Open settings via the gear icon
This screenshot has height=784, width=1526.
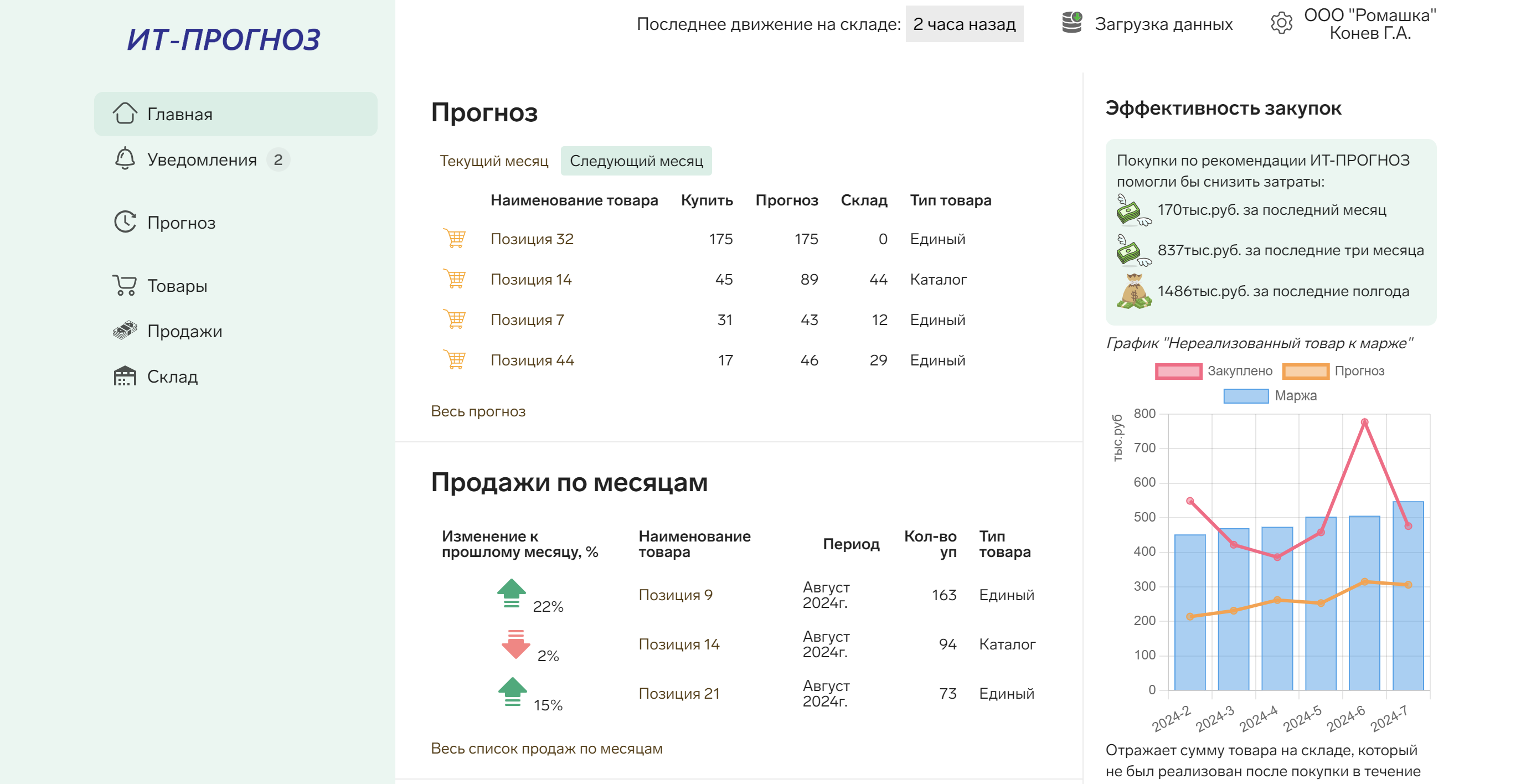(1281, 23)
